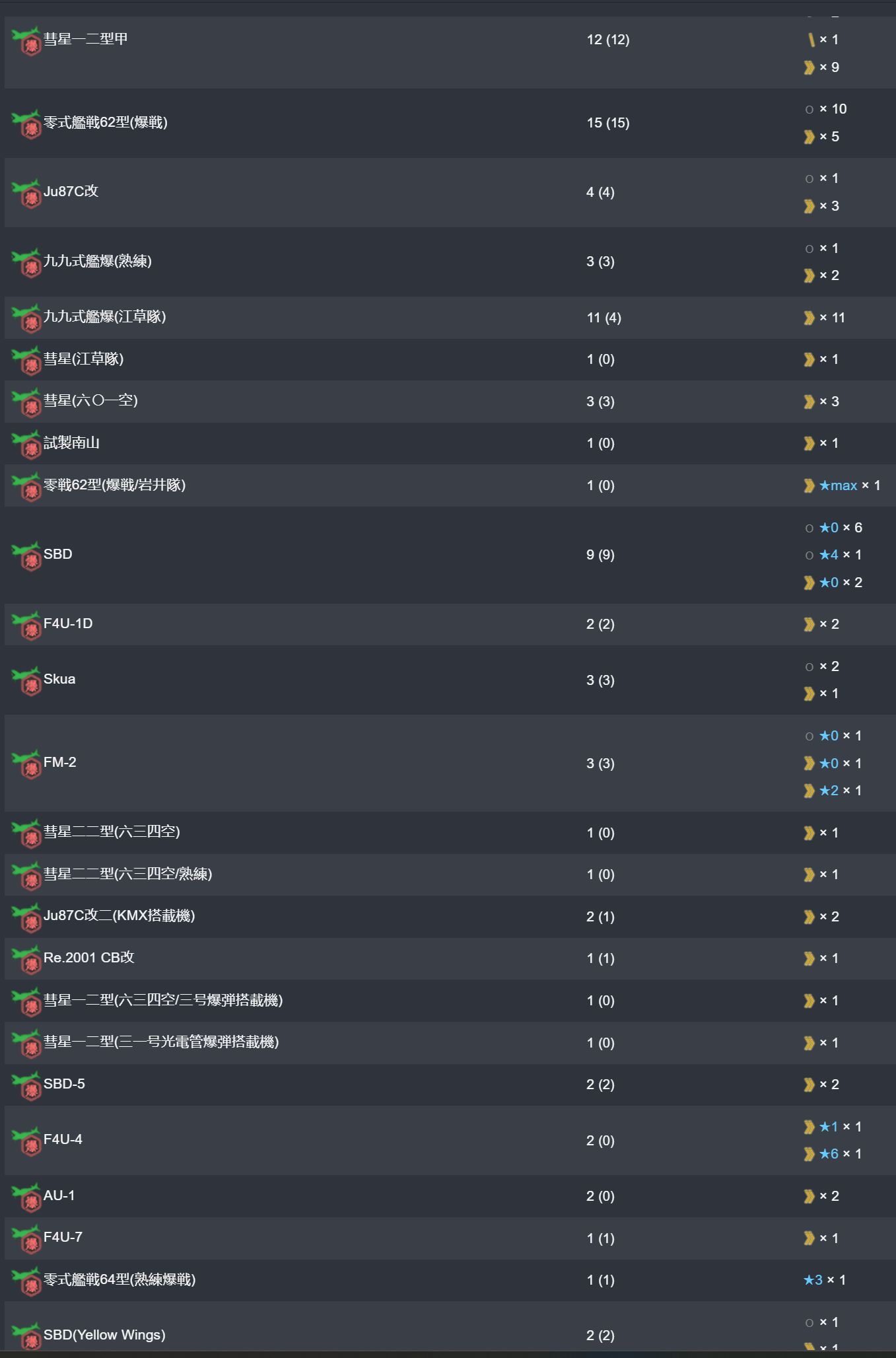Select the 彗星二二型(六三四空/熟練) row name
896x1358 pixels.
[127, 874]
